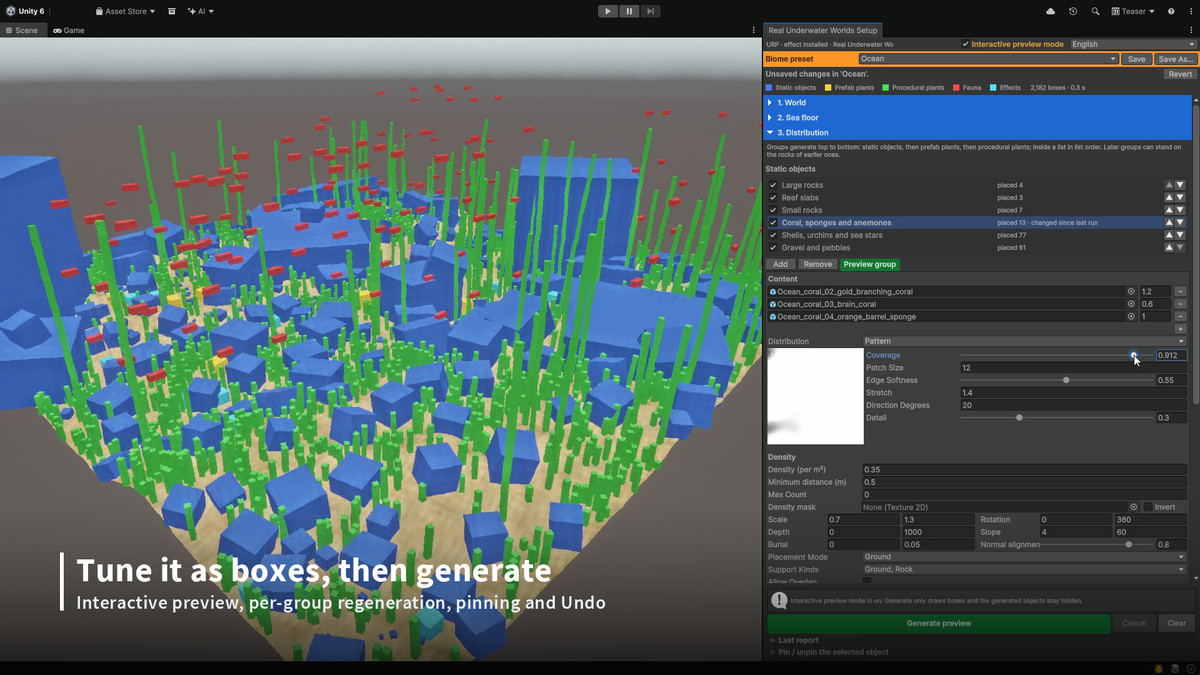Click Save biome preset button
This screenshot has height=675, width=1200.
pos(1136,59)
